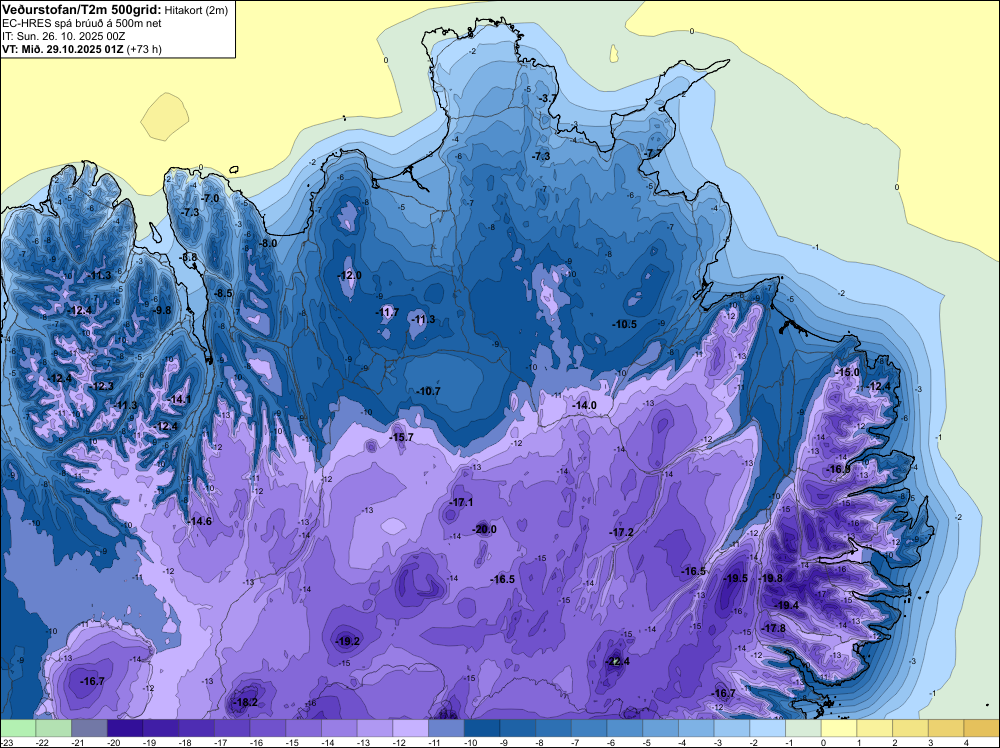Pick the legend swatch labeled 2
1000x748 pixels.
911,728
